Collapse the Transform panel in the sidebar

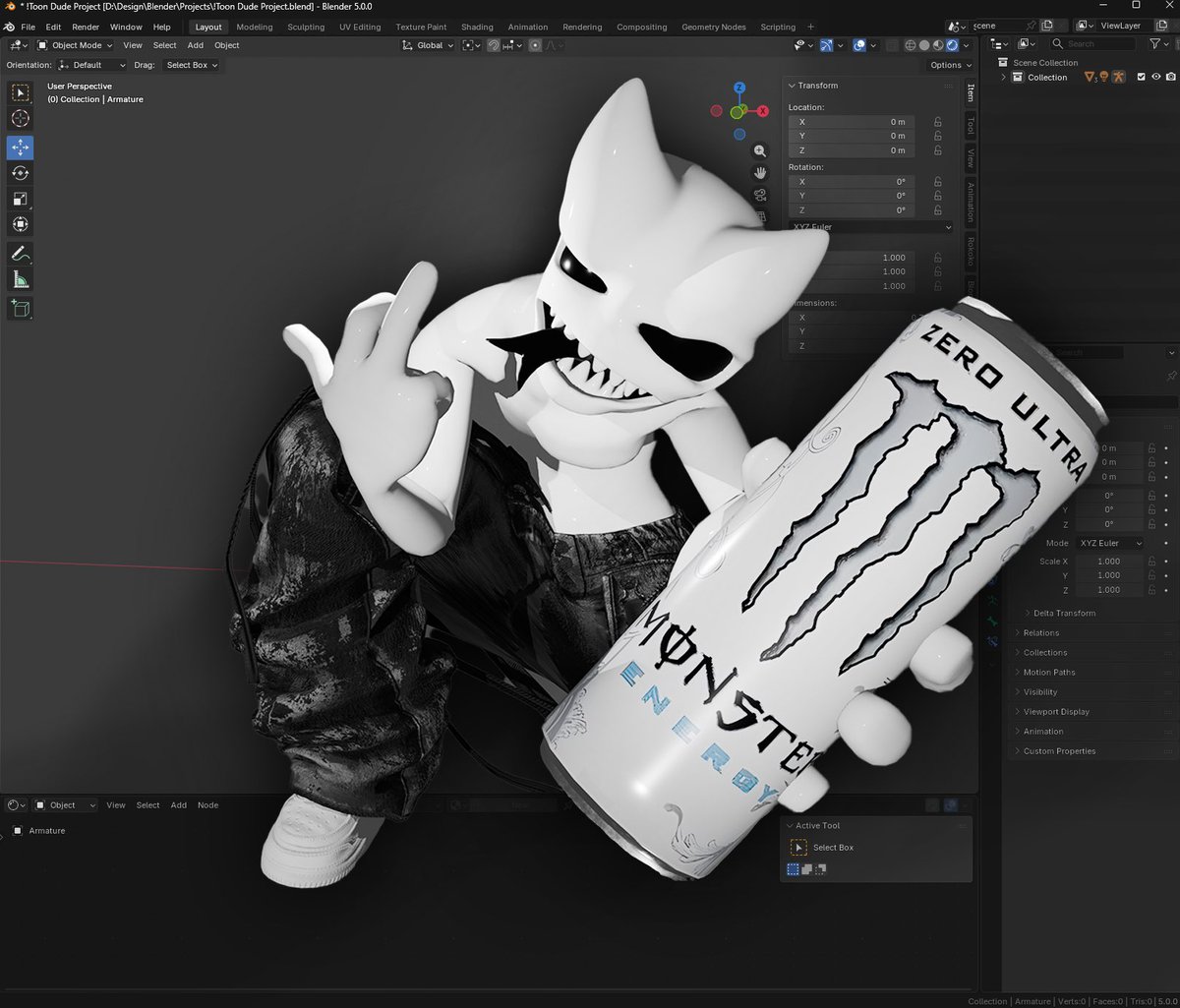(812, 86)
